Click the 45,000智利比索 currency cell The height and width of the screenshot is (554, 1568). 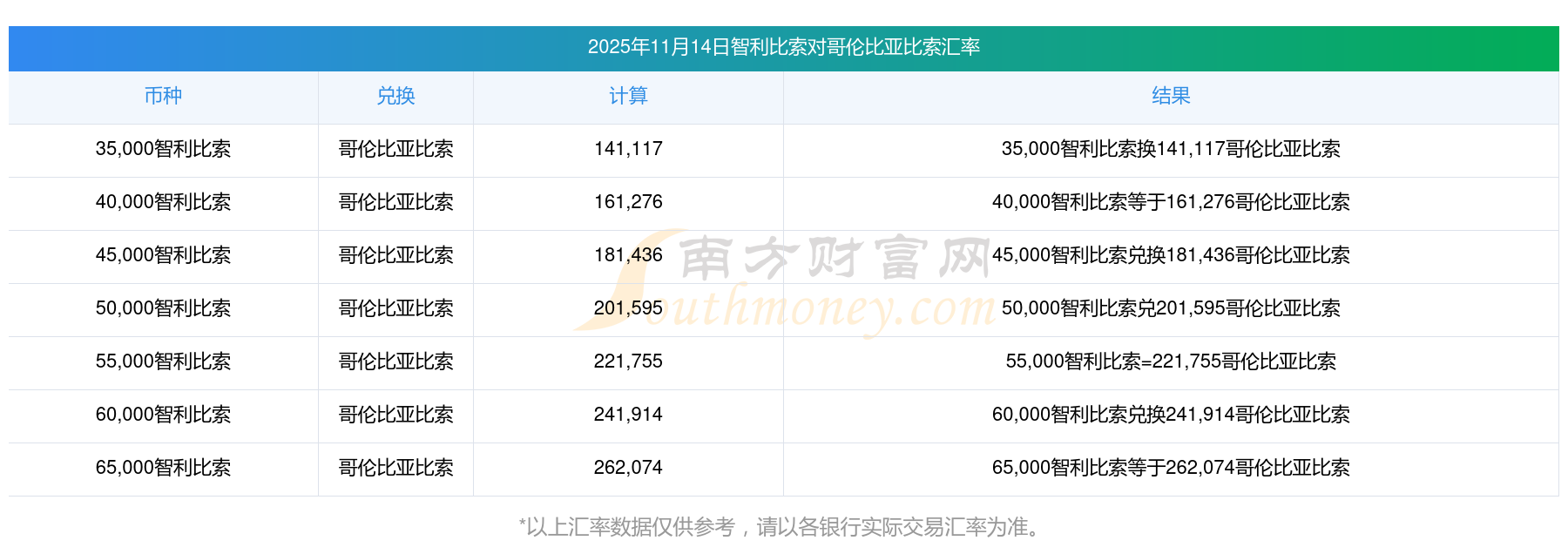(x=163, y=255)
